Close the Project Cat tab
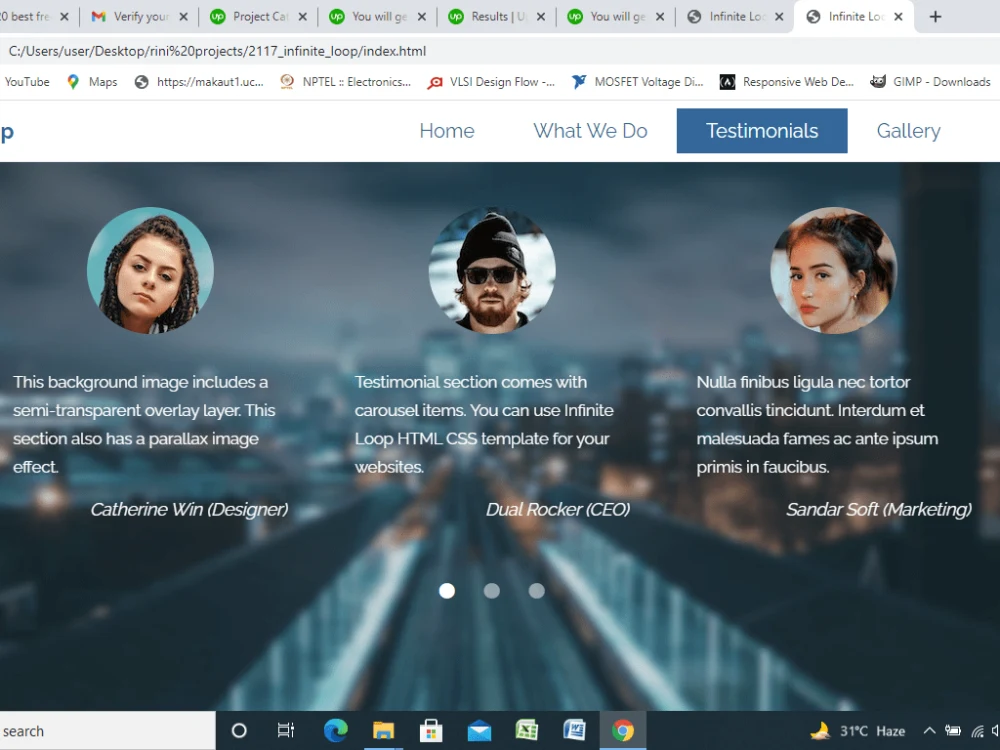 coord(303,17)
